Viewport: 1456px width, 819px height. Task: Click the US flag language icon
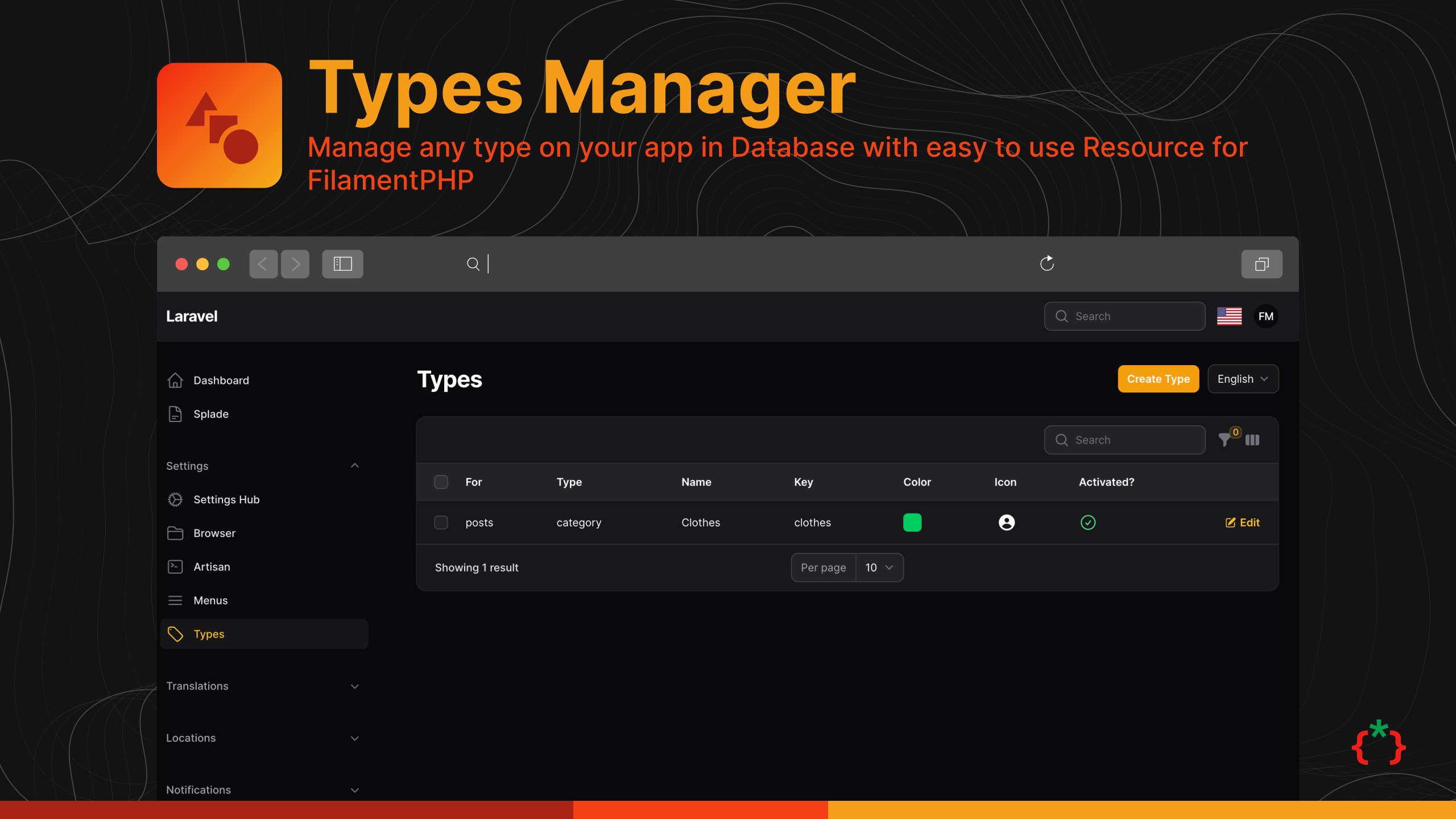pyautogui.click(x=1229, y=316)
